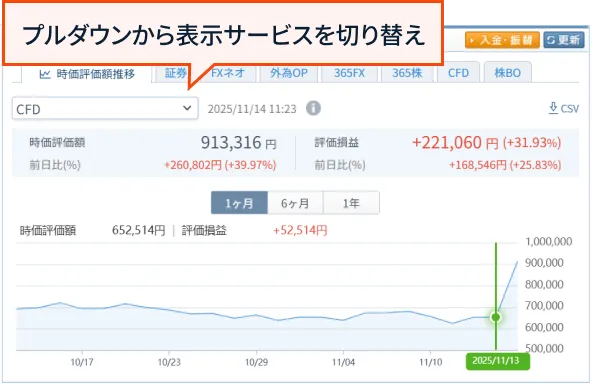Click the +52,514円 chart profit value
The image size is (592, 384).
coord(300,230)
